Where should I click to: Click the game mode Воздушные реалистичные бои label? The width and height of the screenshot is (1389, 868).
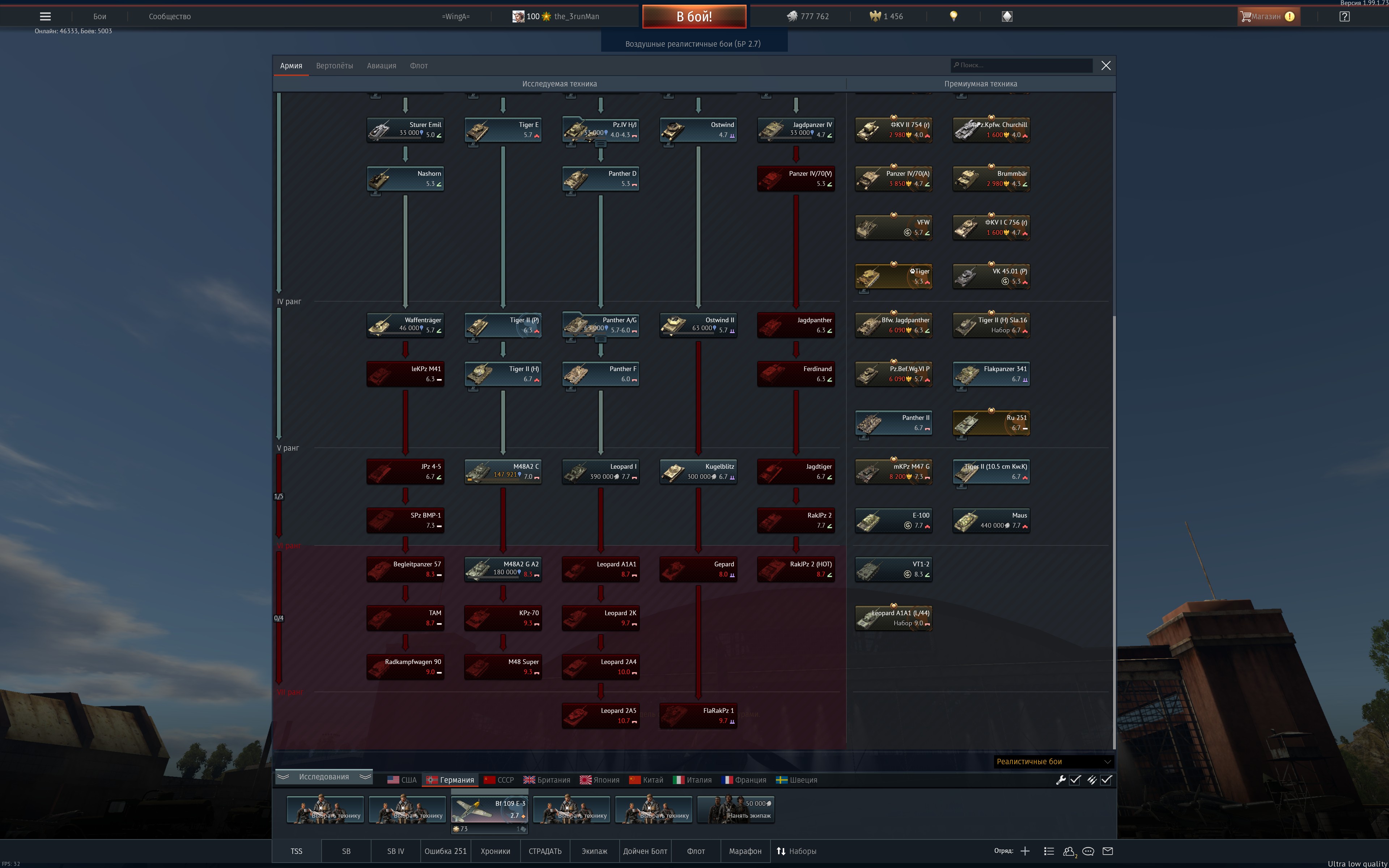click(x=693, y=44)
